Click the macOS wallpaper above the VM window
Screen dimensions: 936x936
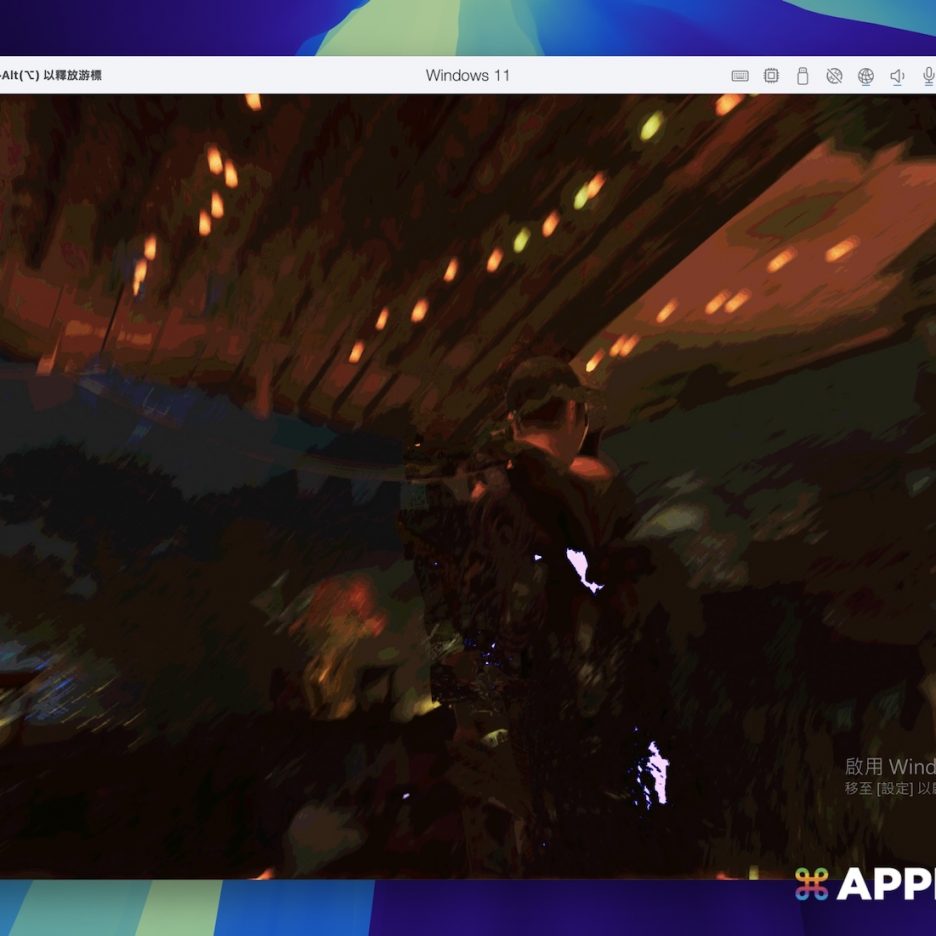tap(468, 26)
